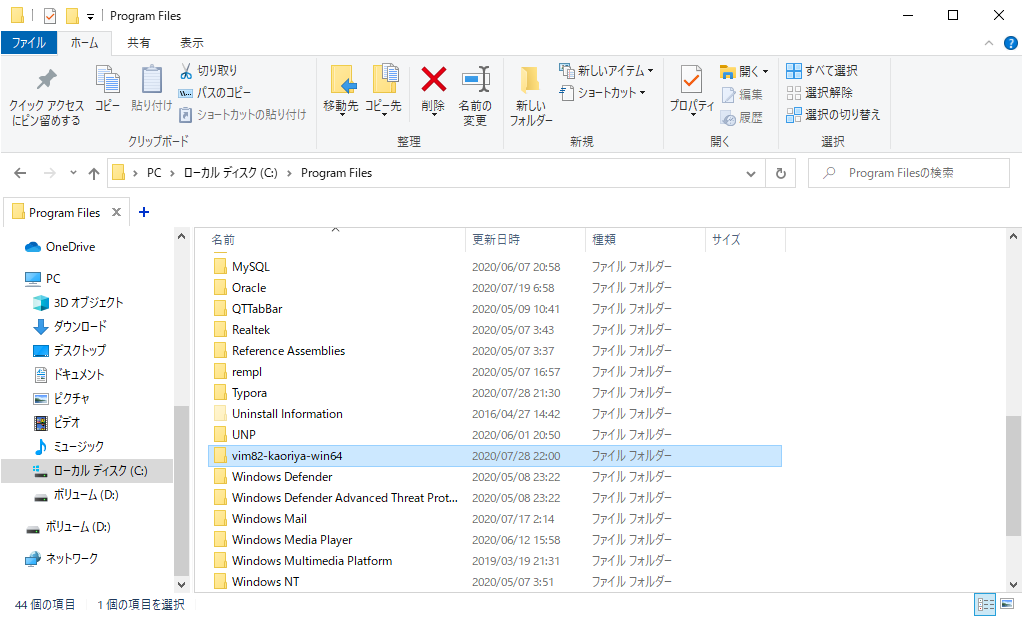This screenshot has height=617, width=1023.
Task: Sort by the 種類 column header
Action: [x=646, y=239]
